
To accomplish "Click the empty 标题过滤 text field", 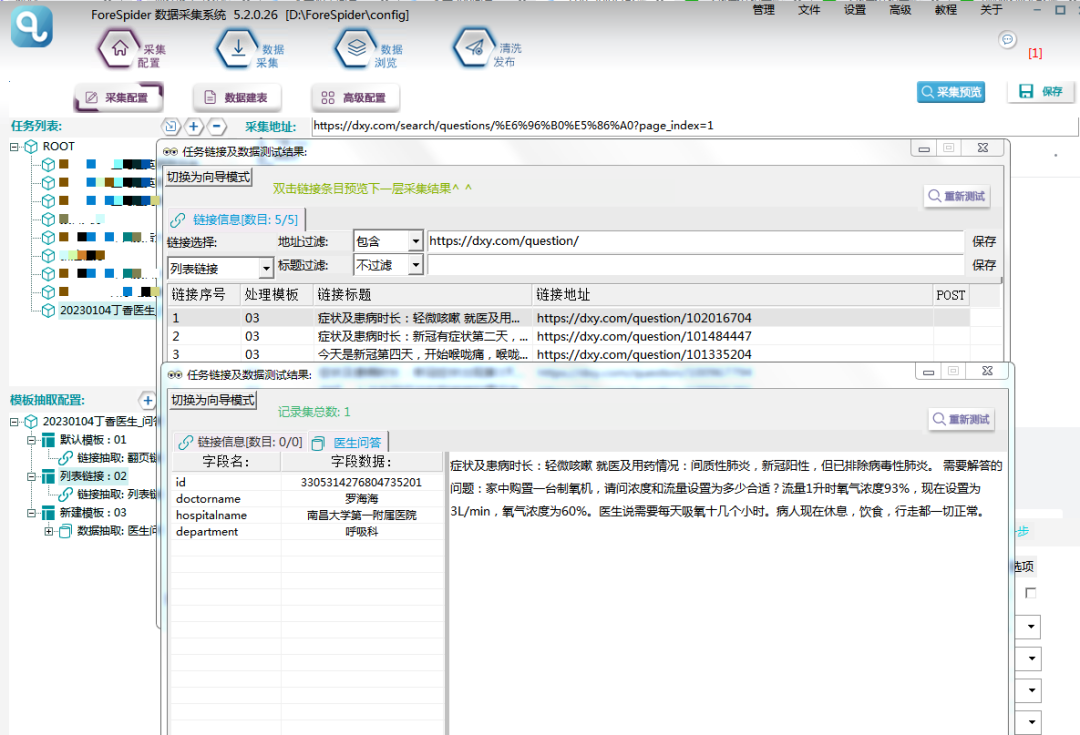I will [x=695, y=265].
